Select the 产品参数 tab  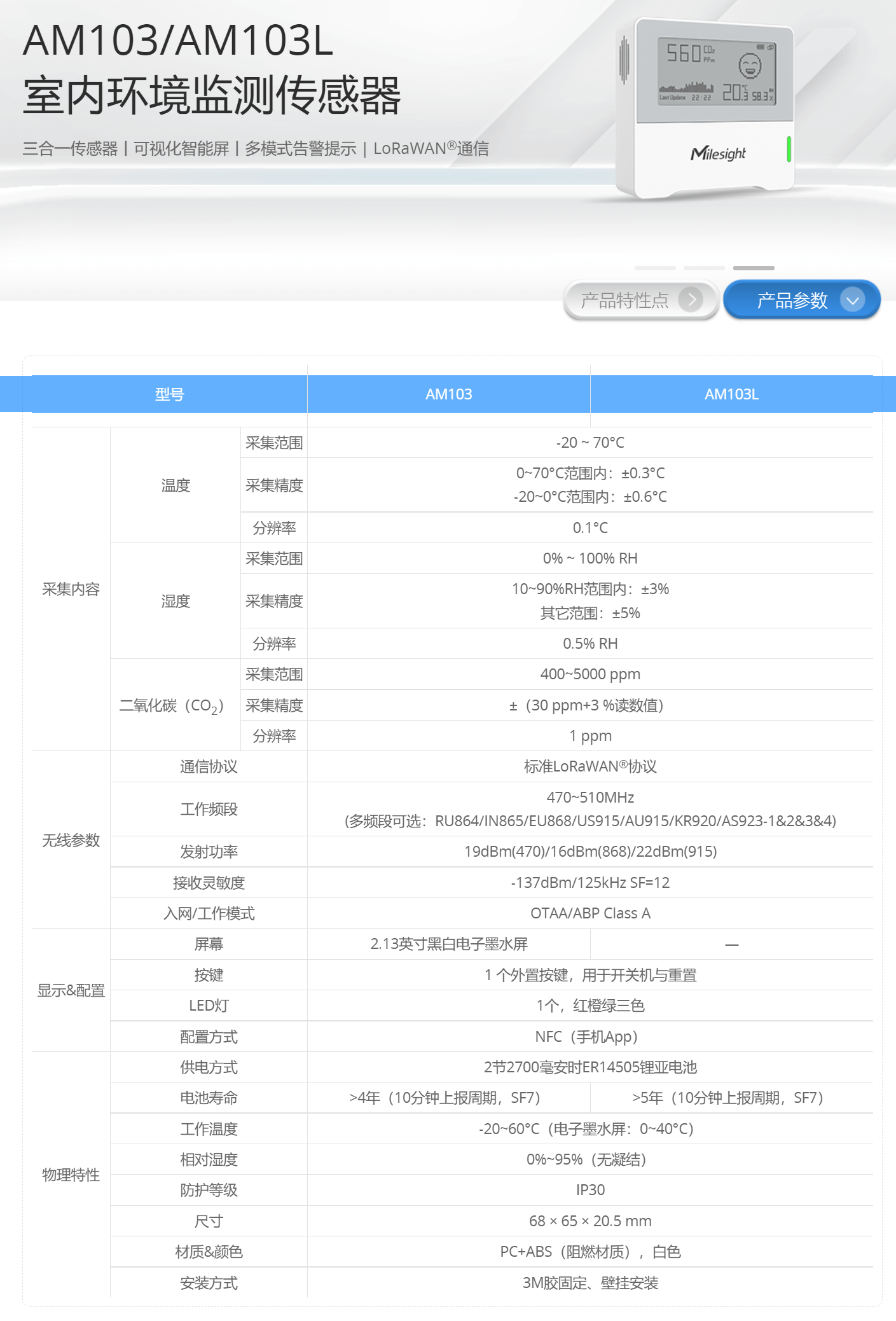tap(802, 300)
